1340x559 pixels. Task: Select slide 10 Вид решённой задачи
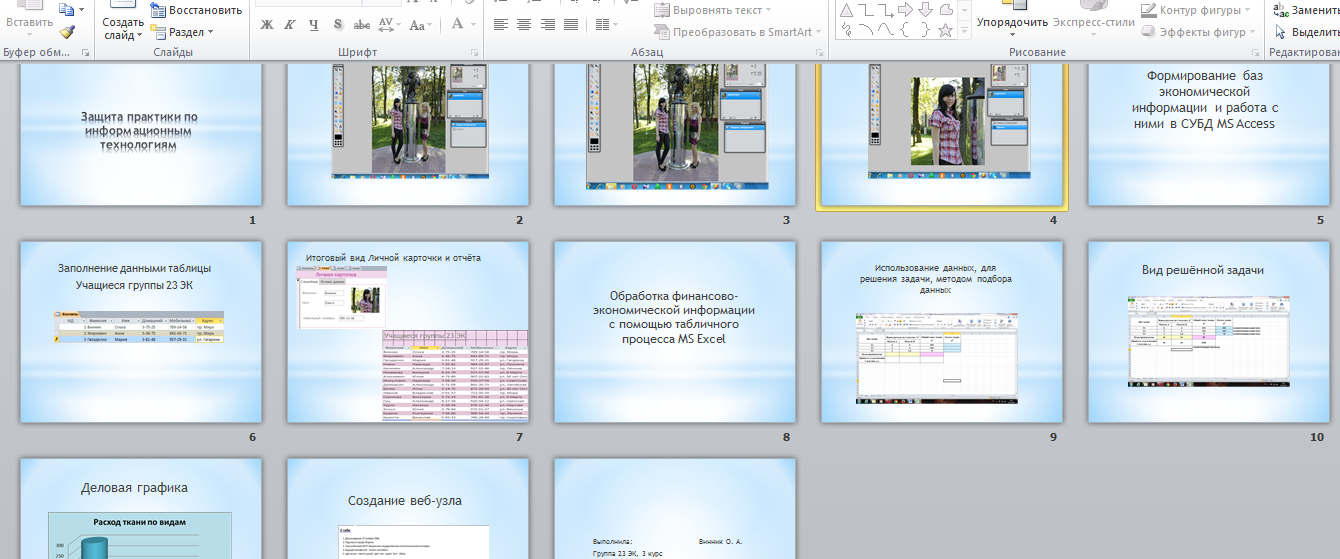coord(1209,331)
